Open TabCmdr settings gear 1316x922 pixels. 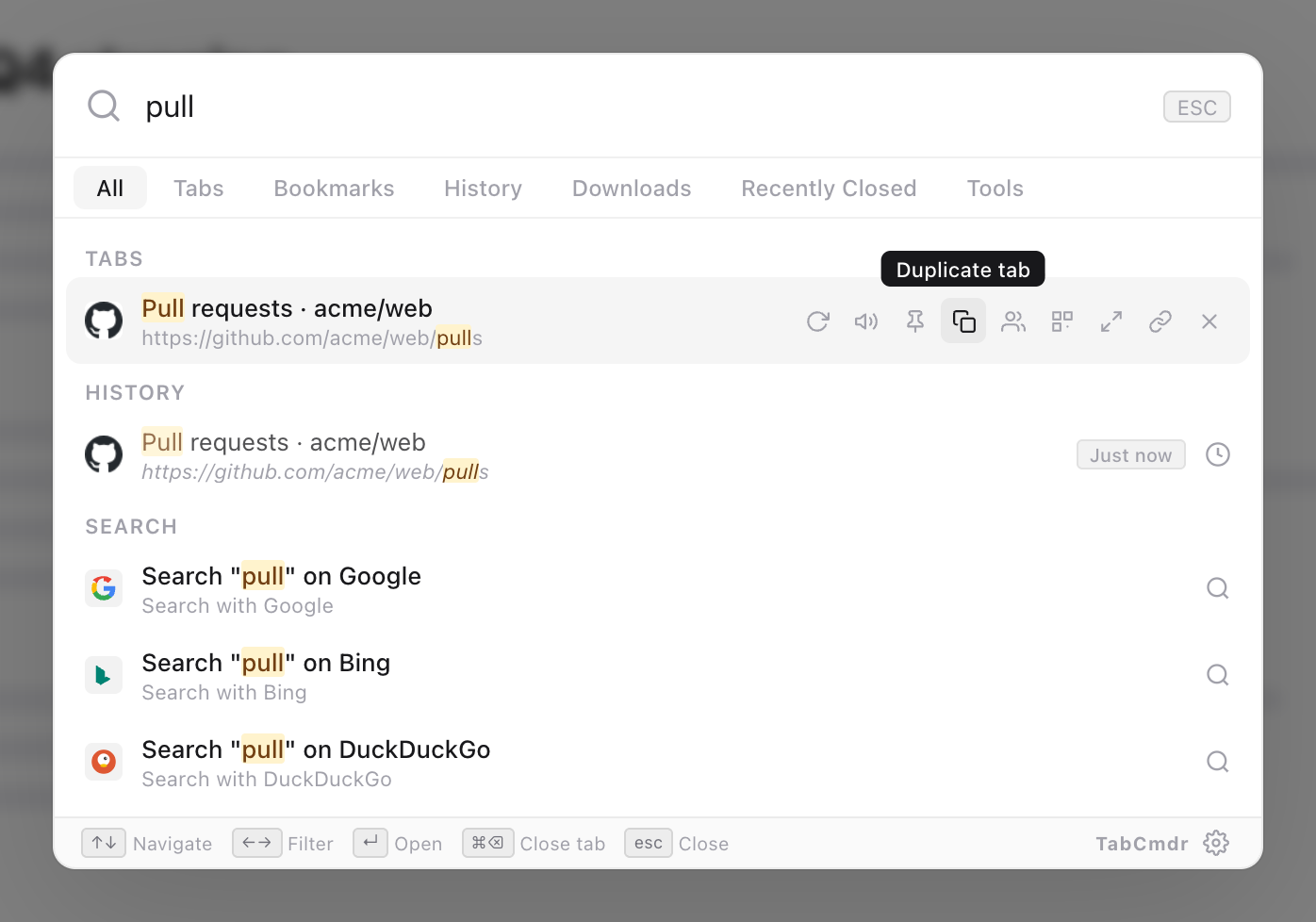pos(1216,843)
